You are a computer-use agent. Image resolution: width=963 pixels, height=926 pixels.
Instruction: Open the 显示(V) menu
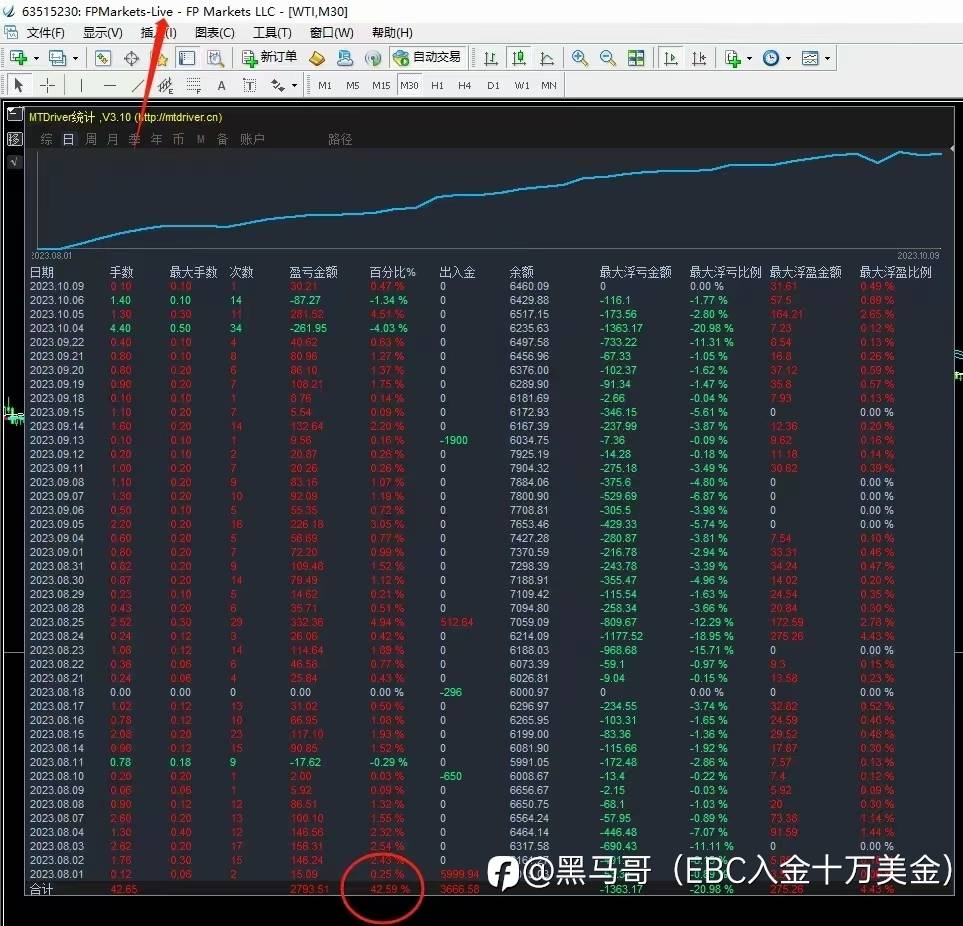(103, 33)
